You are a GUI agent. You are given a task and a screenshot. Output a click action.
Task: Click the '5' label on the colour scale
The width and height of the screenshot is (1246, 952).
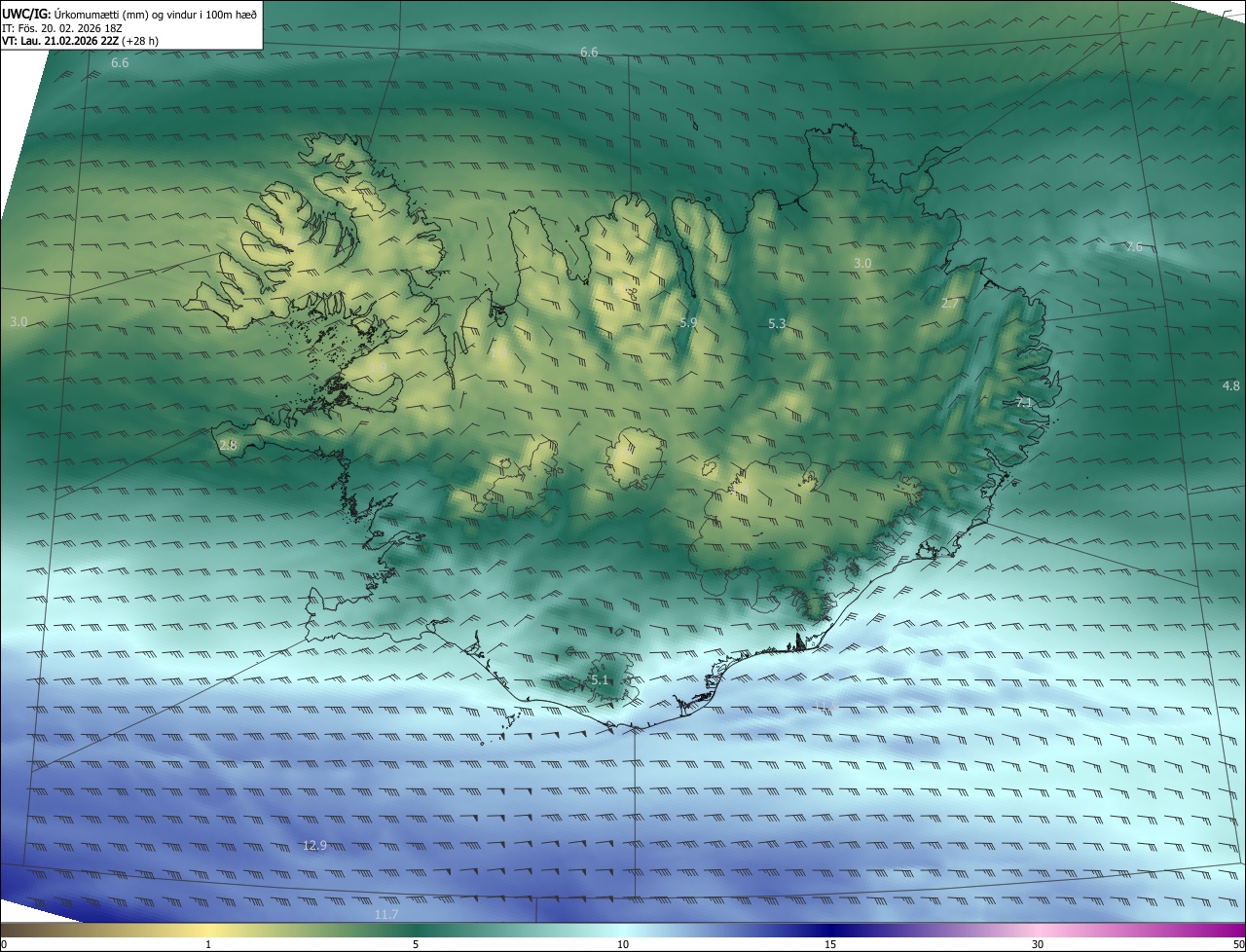pyautogui.click(x=416, y=944)
